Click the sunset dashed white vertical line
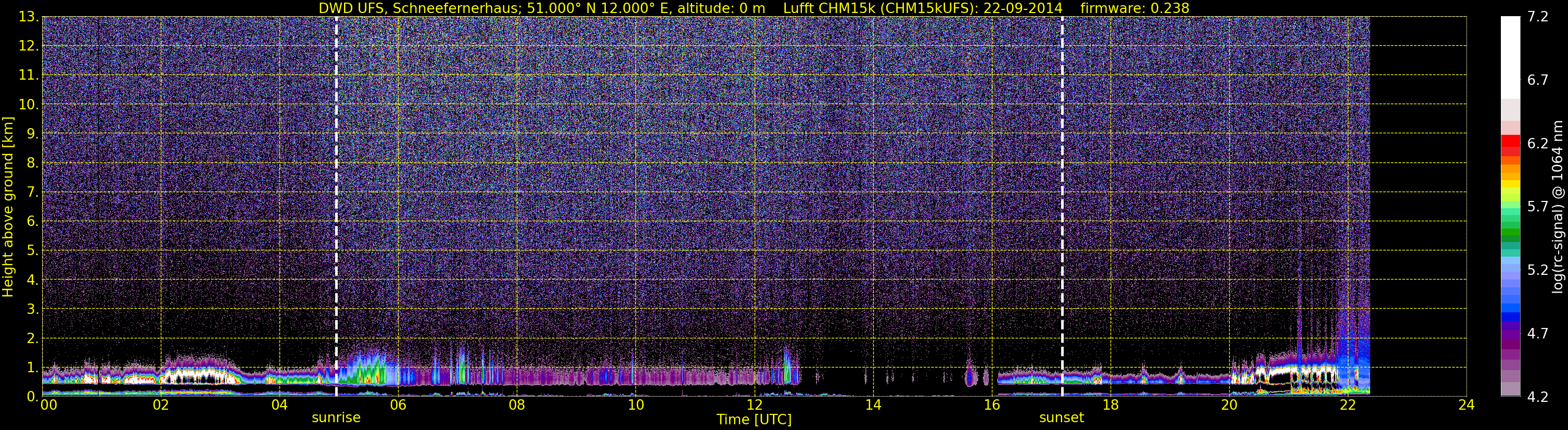Viewport: 1568px width, 430px height. (1062, 206)
